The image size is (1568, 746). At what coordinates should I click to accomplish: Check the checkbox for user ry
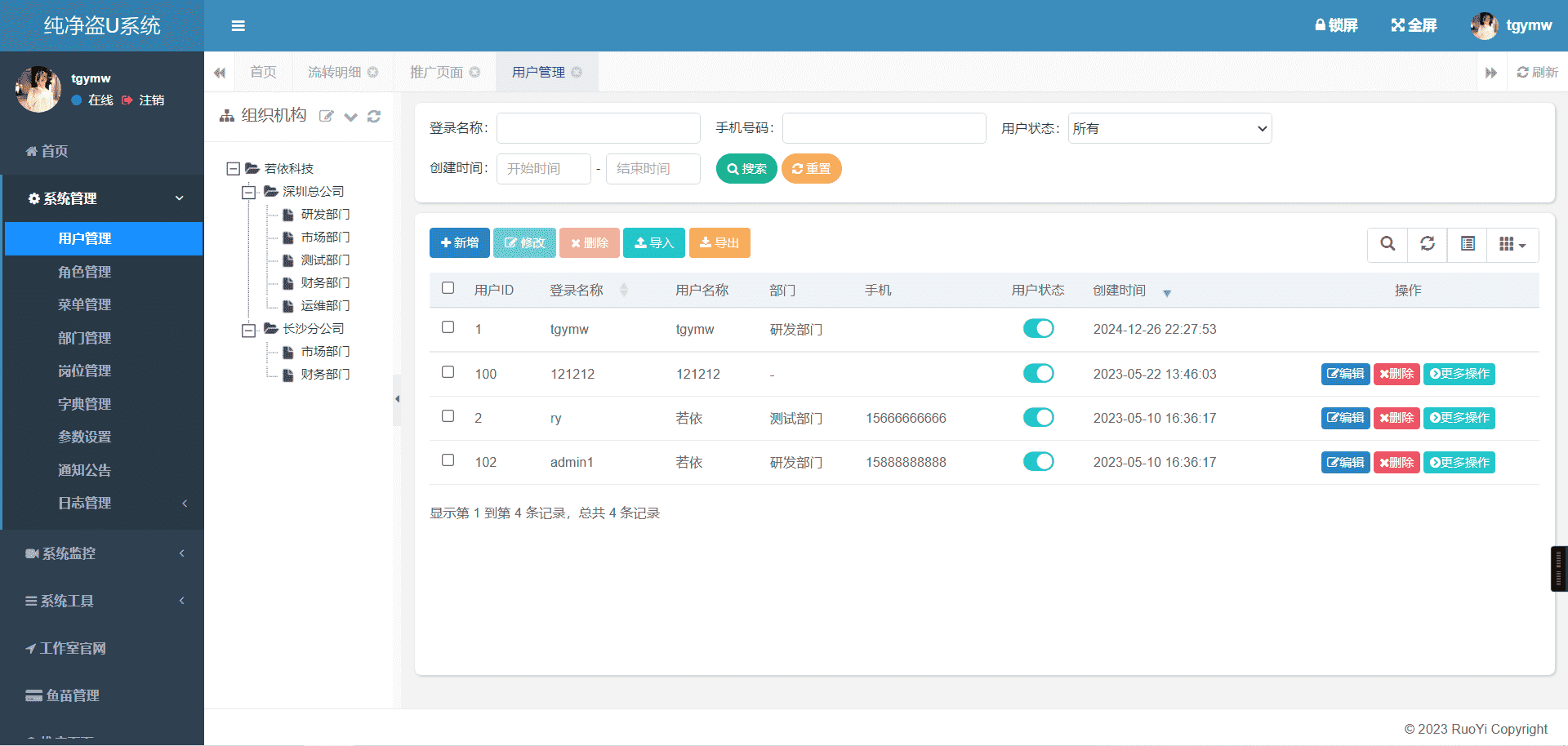(448, 416)
